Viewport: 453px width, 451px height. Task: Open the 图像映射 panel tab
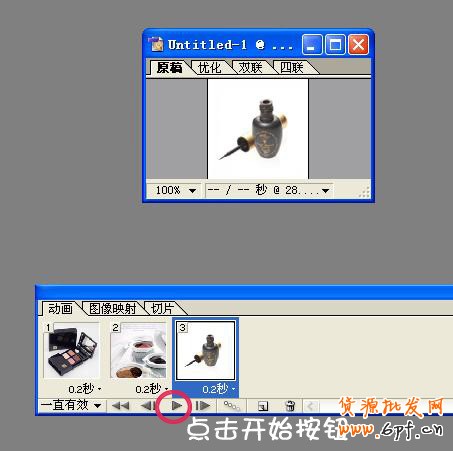pos(112,309)
